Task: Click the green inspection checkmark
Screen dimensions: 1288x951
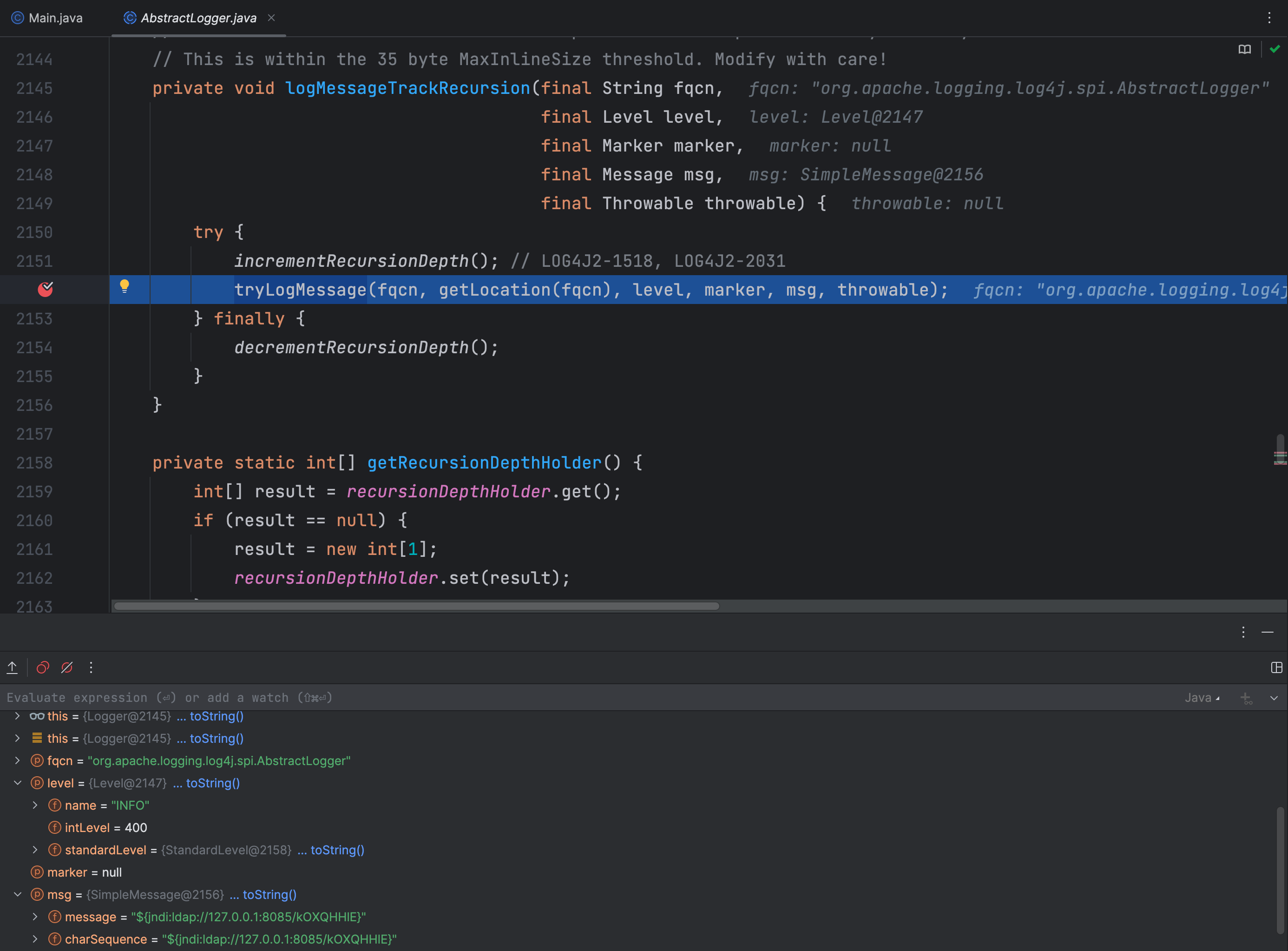Action: coord(1275,49)
